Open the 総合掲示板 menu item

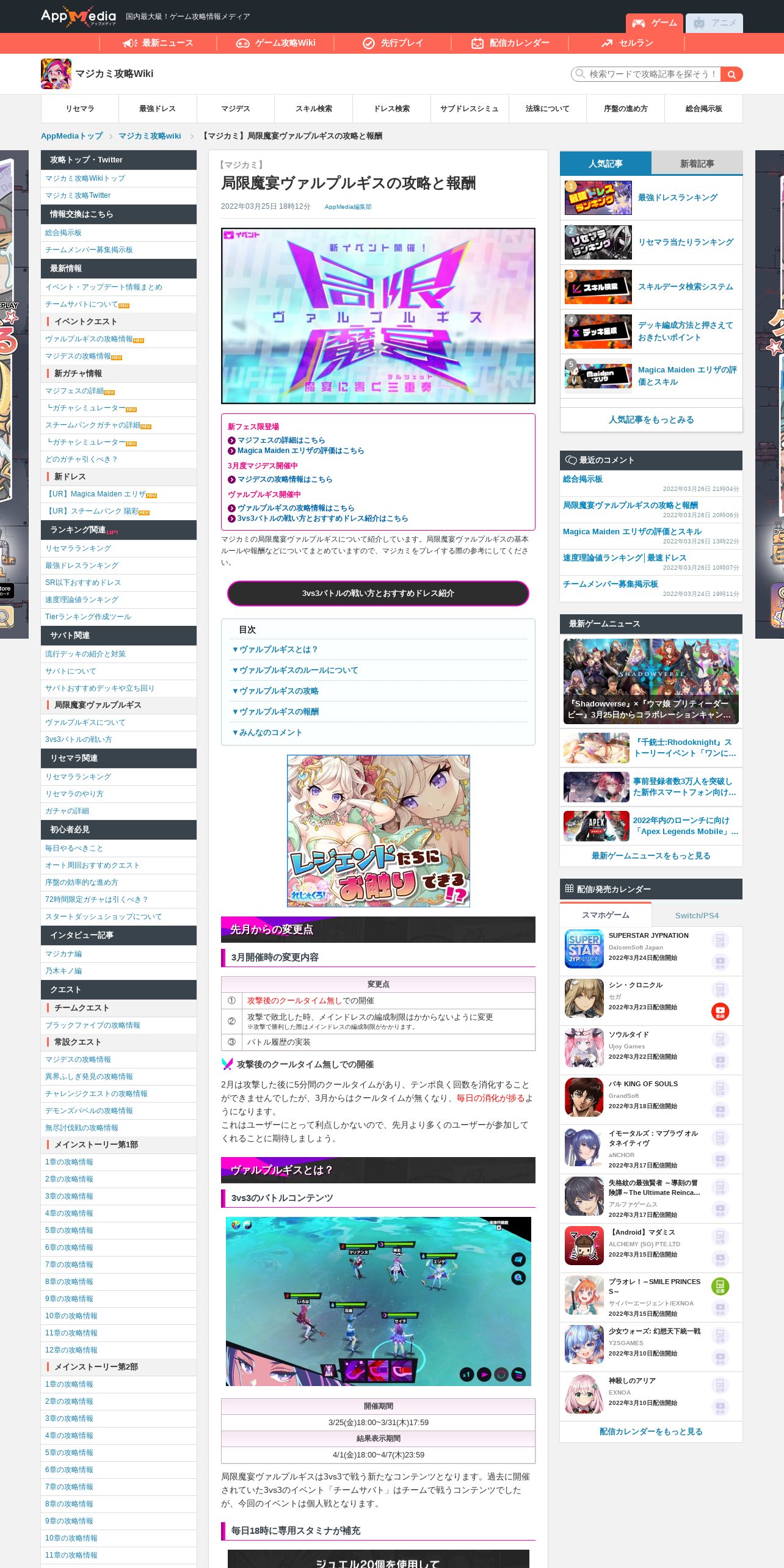703,109
